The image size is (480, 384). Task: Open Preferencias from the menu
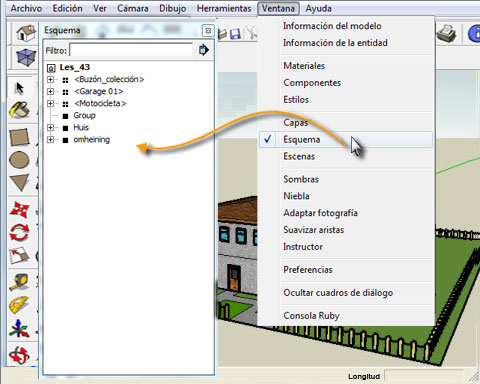point(308,269)
